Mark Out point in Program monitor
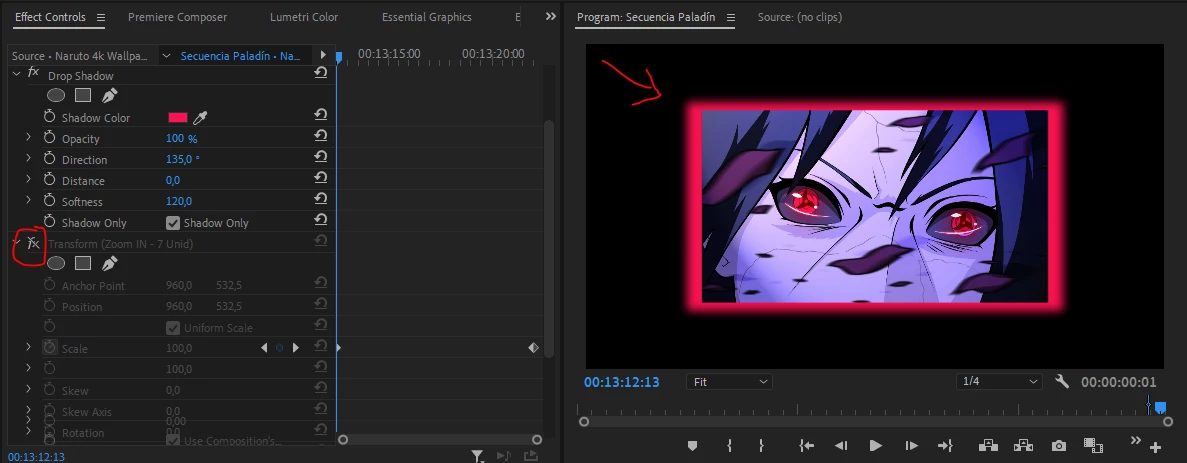 tap(762, 446)
